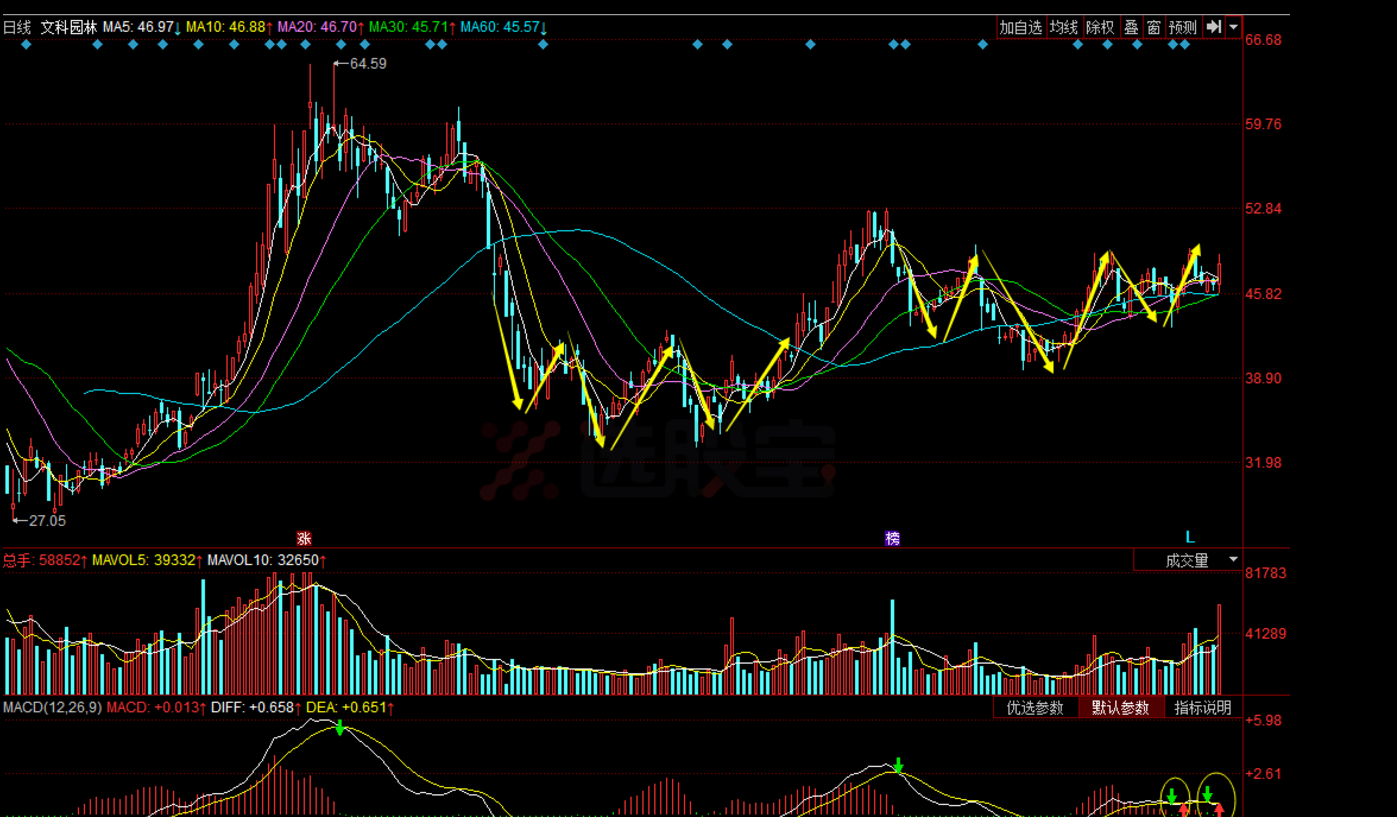Click the 81783 volume axis label
Screen dimensions: 1397x817
[x=1266, y=573]
